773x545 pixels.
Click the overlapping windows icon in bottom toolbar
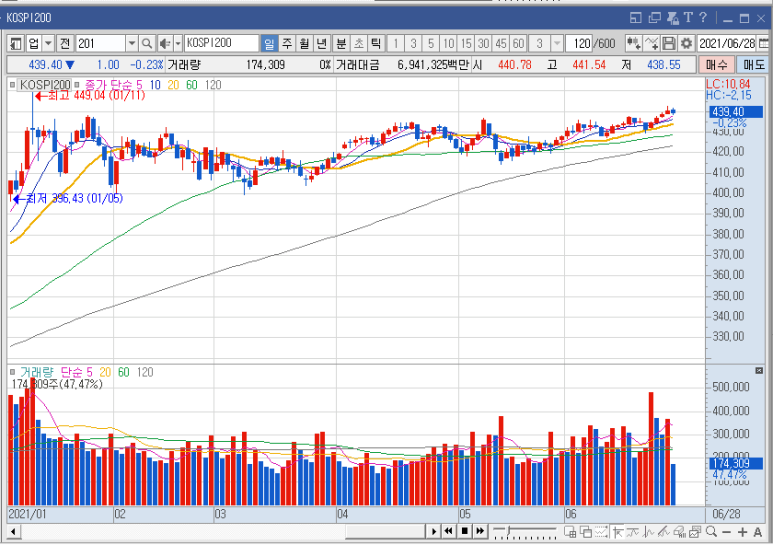(x=586, y=532)
